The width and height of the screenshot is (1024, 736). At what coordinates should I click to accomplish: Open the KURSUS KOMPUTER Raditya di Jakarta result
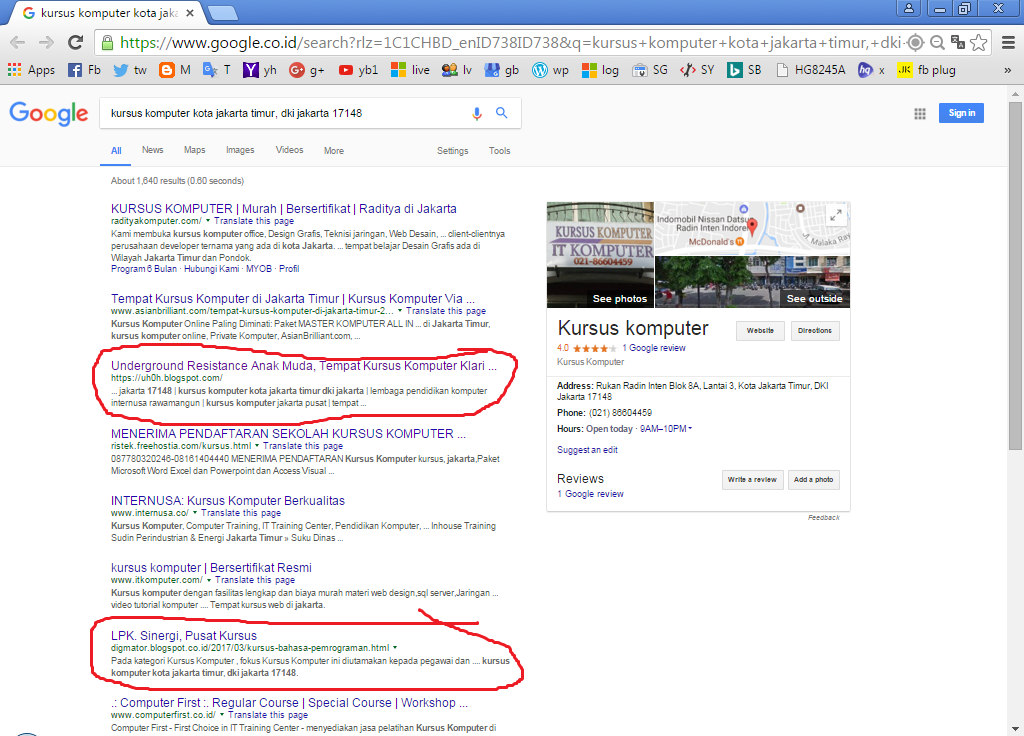tap(283, 209)
